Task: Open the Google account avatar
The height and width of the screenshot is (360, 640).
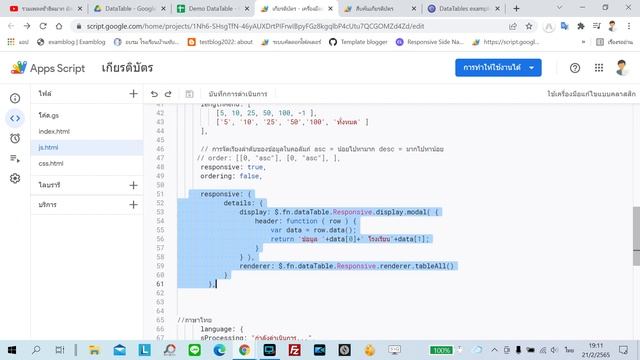Action: click(x=622, y=68)
